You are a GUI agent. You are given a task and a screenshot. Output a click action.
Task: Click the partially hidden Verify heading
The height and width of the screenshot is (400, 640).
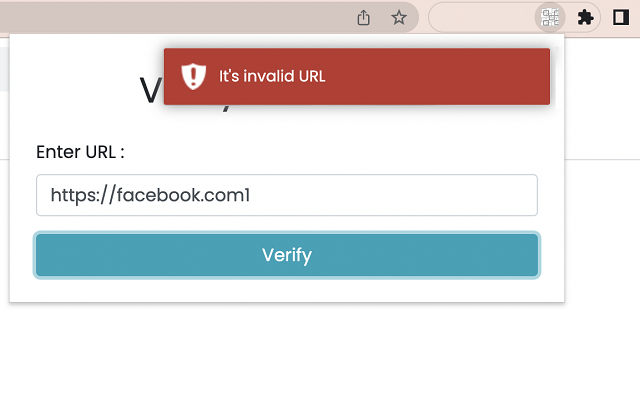pos(150,91)
